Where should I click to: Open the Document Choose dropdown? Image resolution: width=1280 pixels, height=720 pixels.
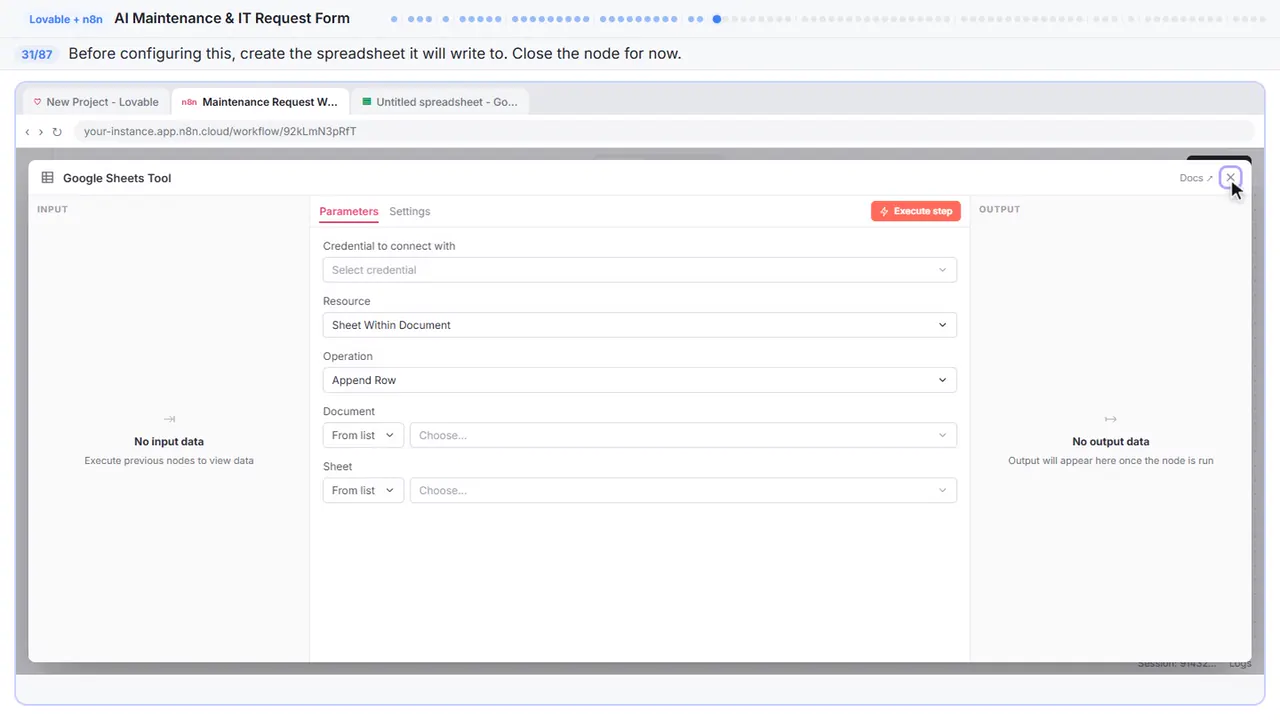(683, 435)
